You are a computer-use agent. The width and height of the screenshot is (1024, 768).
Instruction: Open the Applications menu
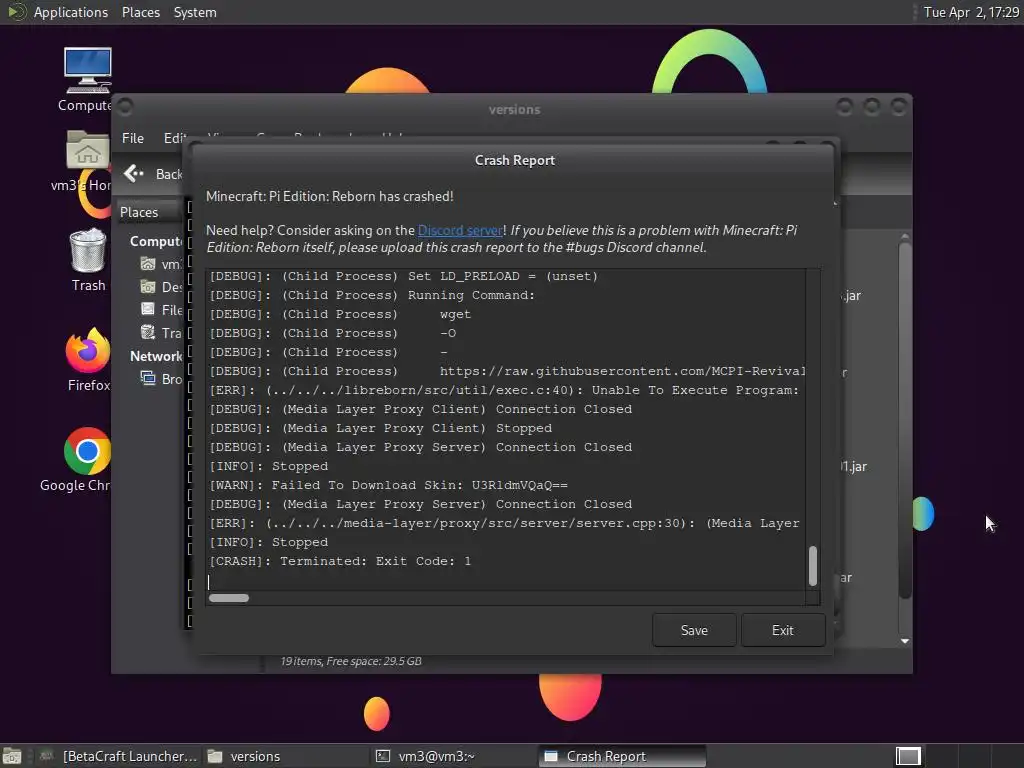[71, 12]
